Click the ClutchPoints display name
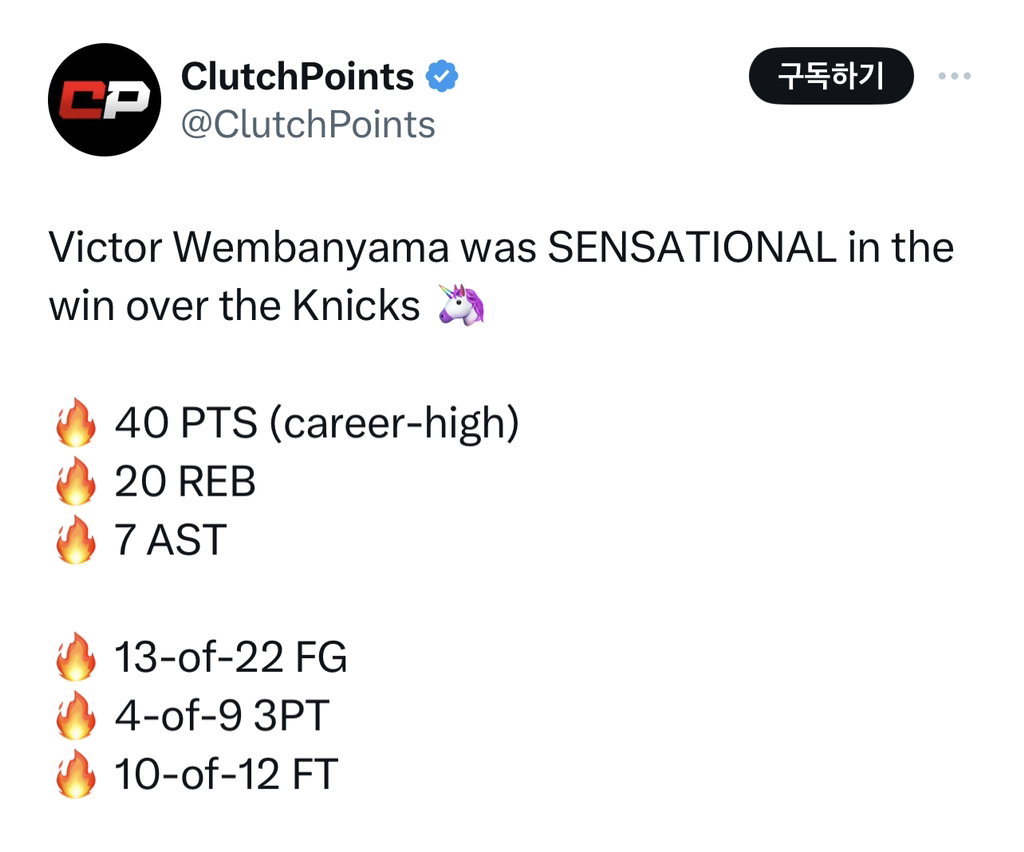Screen dimensions: 1024x852 pos(297,76)
